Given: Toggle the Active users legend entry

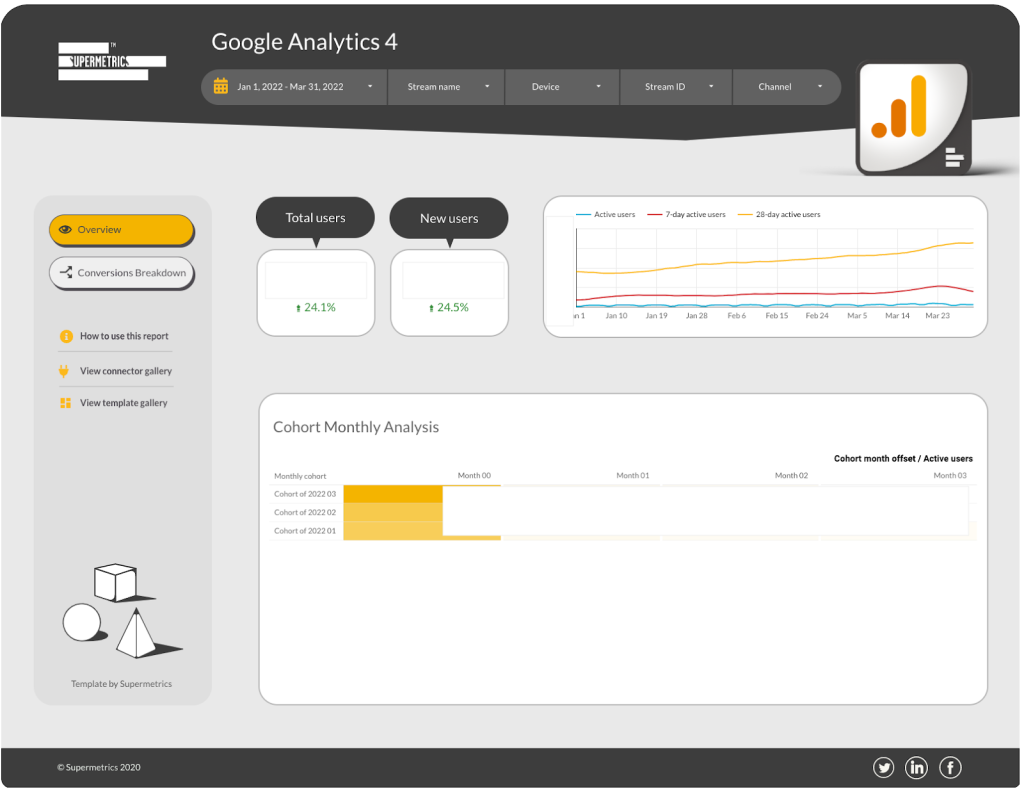Looking at the screenshot, I should tap(605, 214).
